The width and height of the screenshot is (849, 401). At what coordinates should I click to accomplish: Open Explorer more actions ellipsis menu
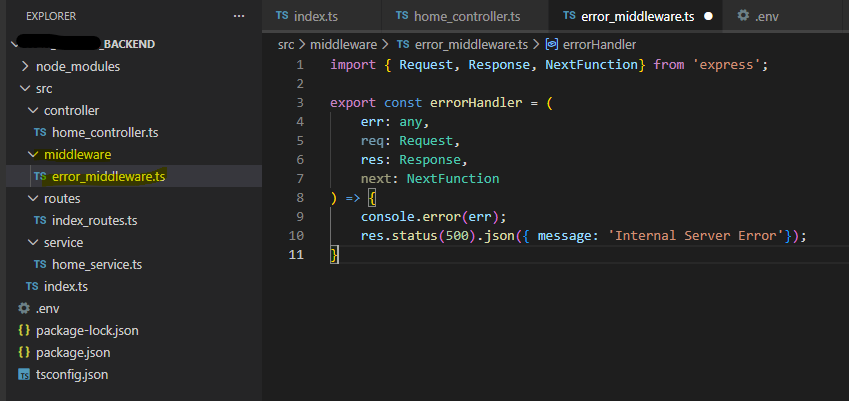238,16
